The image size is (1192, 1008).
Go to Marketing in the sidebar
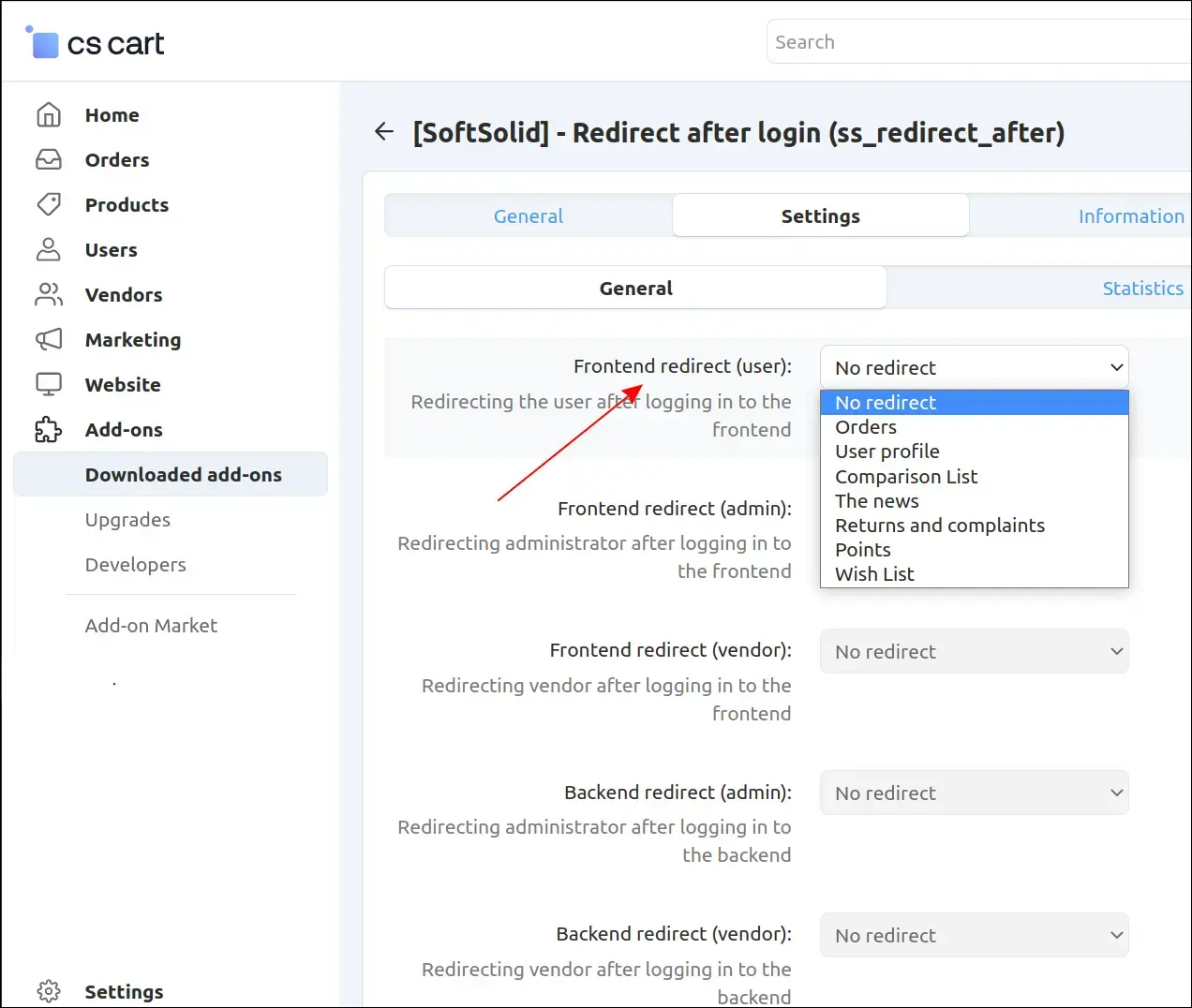(133, 339)
